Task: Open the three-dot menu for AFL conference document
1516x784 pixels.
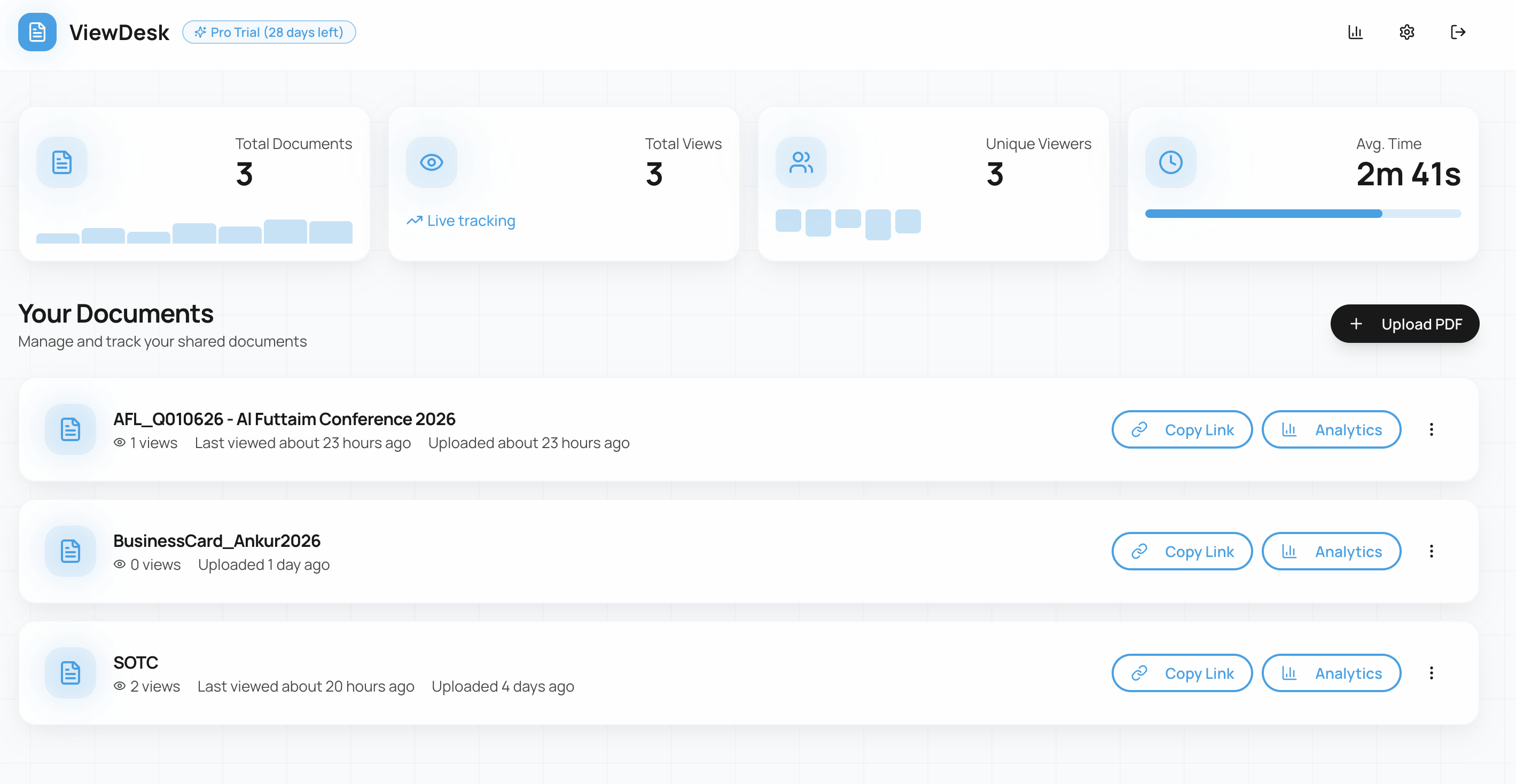Action: pyautogui.click(x=1432, y=429)
